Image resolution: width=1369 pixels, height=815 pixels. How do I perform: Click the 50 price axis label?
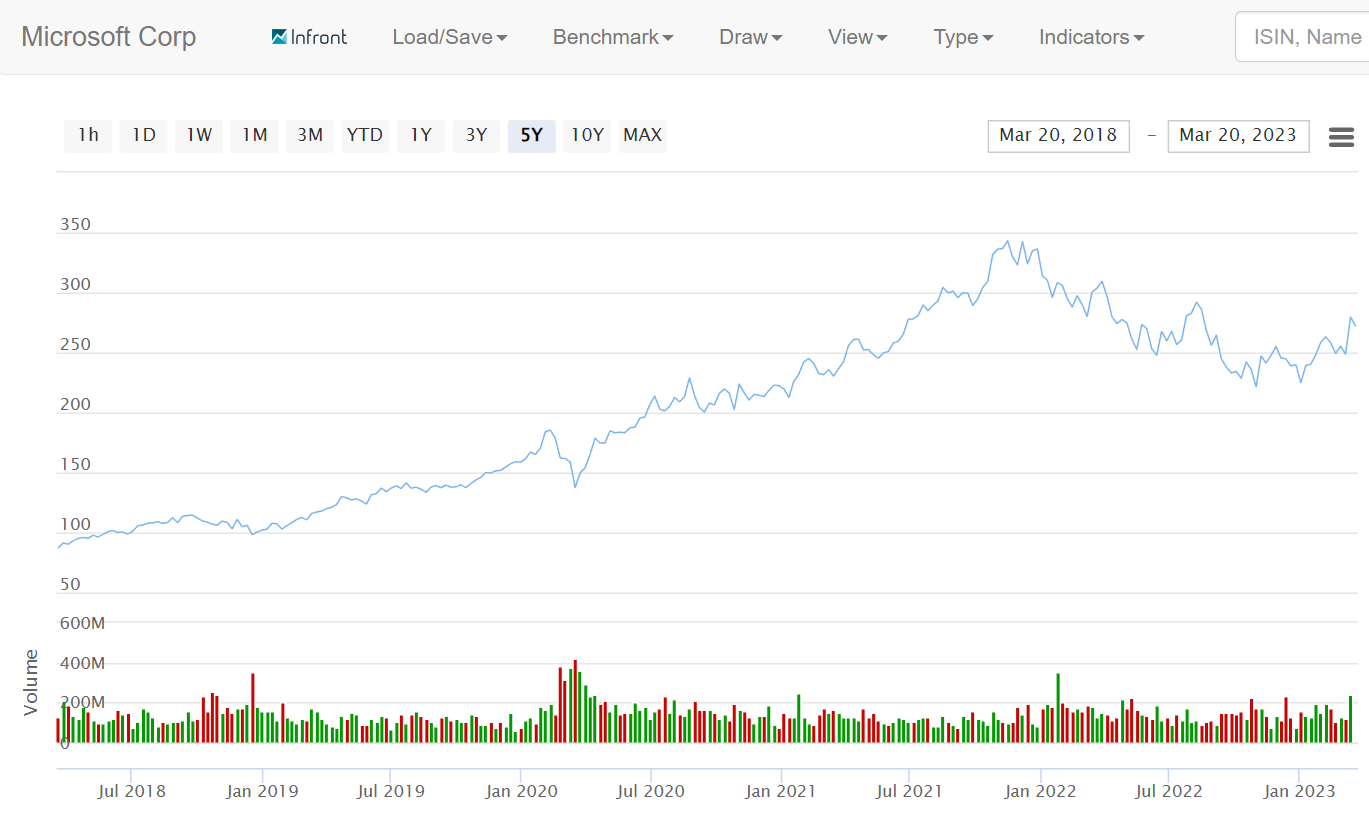70,584
